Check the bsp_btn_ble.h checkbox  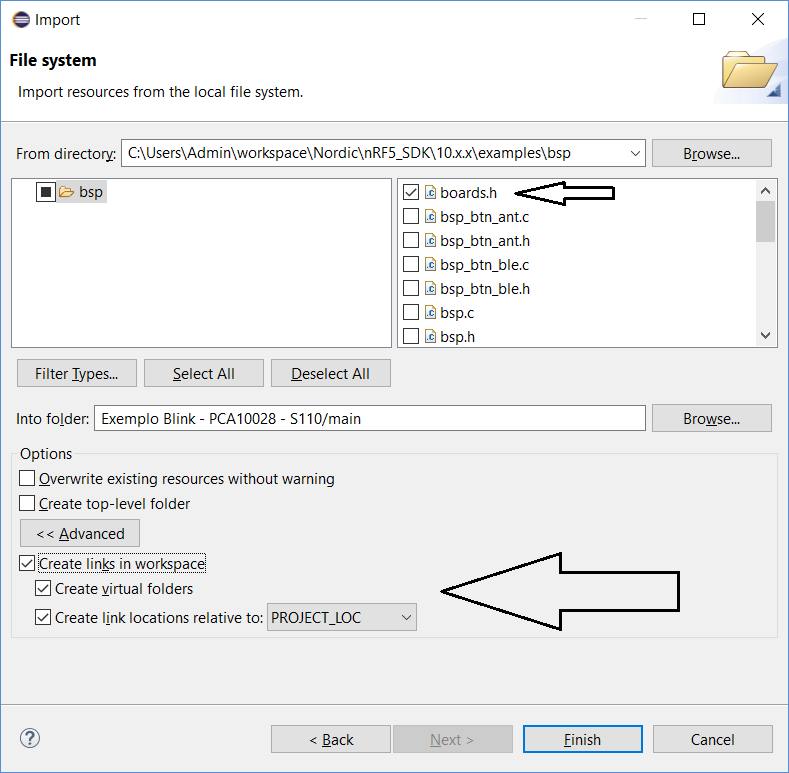[411, 288]
